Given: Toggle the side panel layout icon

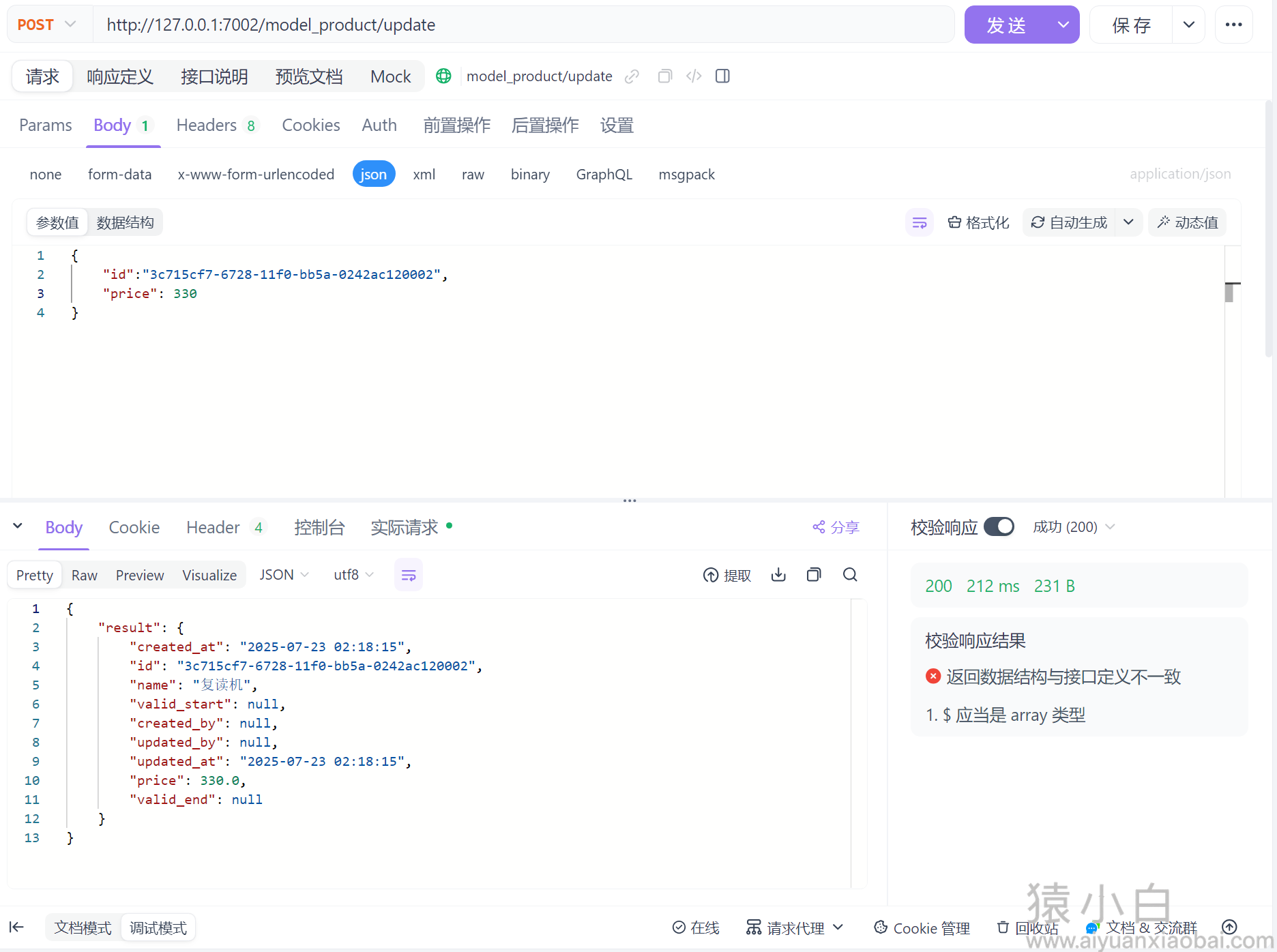Looking at the screenshot, I should click(x=722, y=76).
